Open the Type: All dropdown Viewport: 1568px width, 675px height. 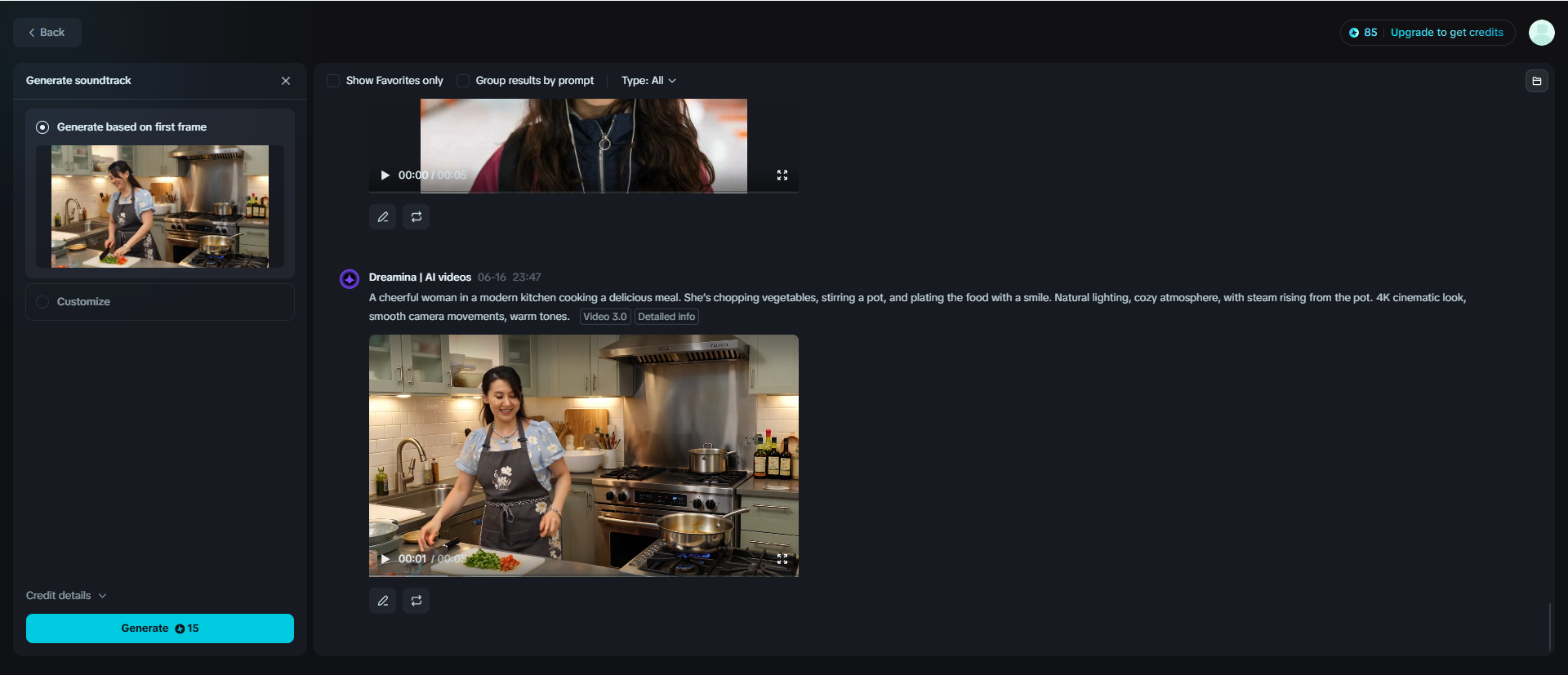[x=648, y=81]
